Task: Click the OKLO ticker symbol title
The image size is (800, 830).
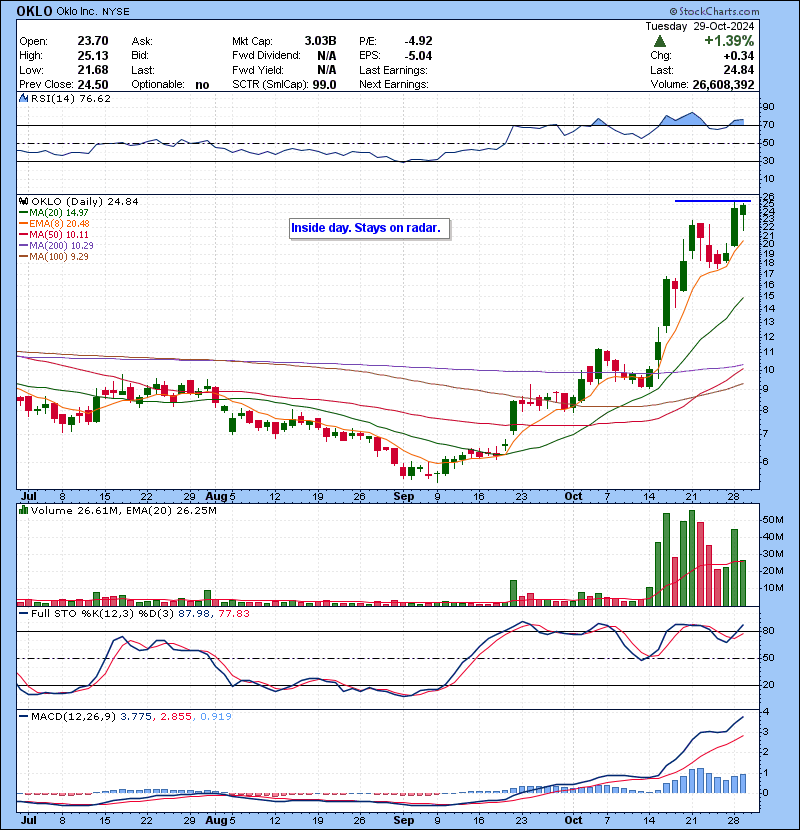Action: point(34,11)
